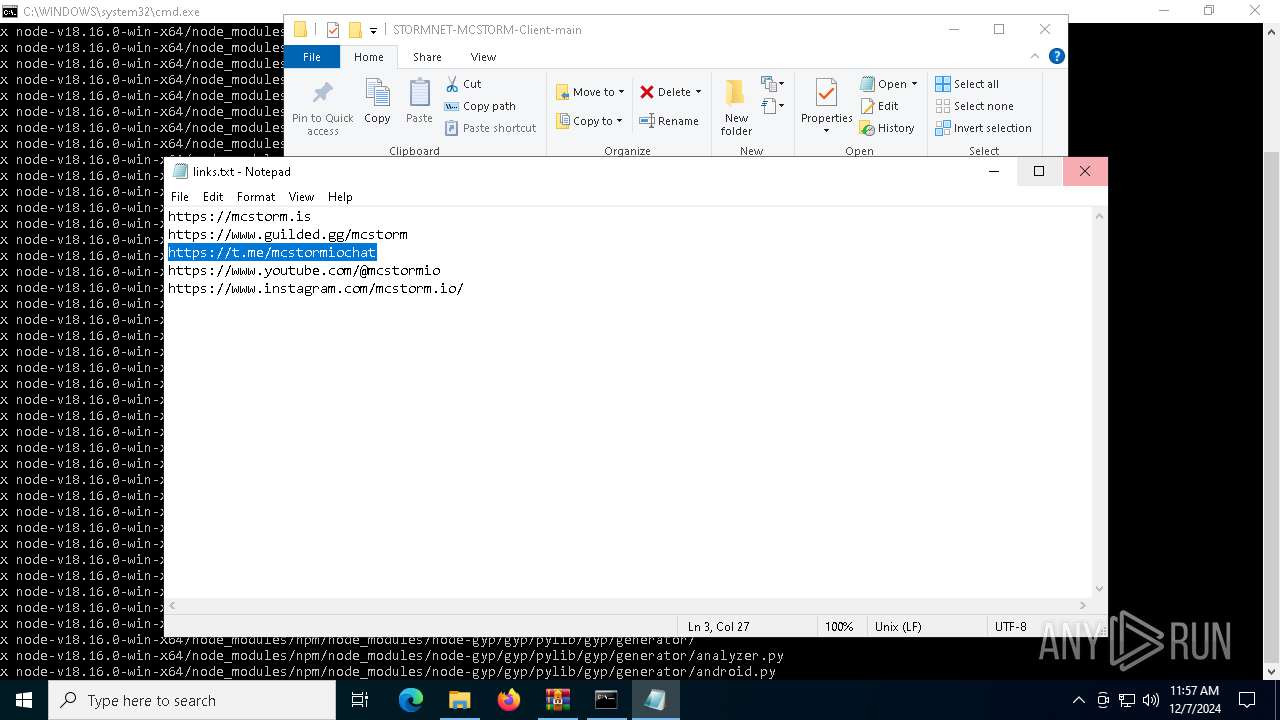This screenshot has height=720, width=1280.
Task: Click the highlighted t.me/mcstormiochat line
Action: coord(272,252)
